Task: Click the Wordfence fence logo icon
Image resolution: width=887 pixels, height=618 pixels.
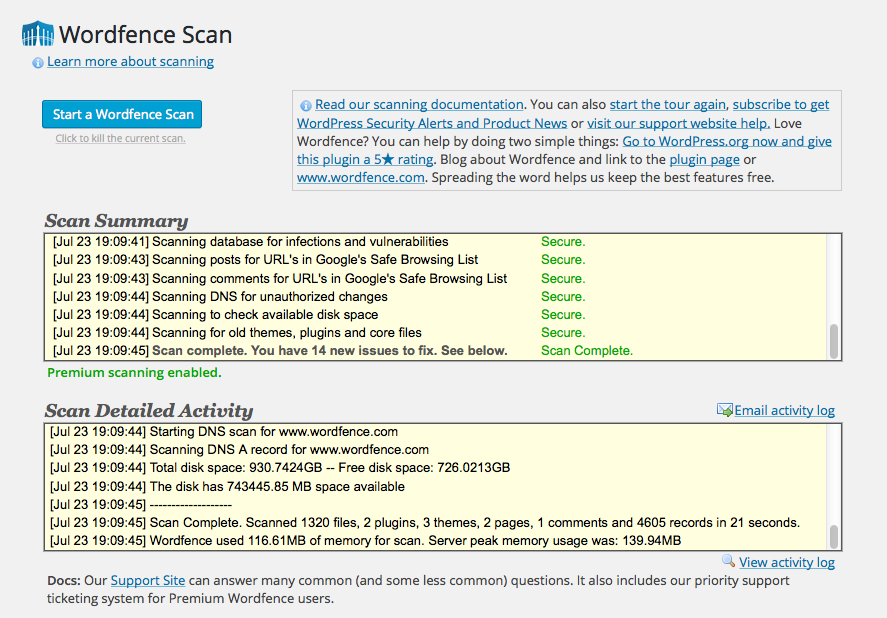Action: pos(38,34)
